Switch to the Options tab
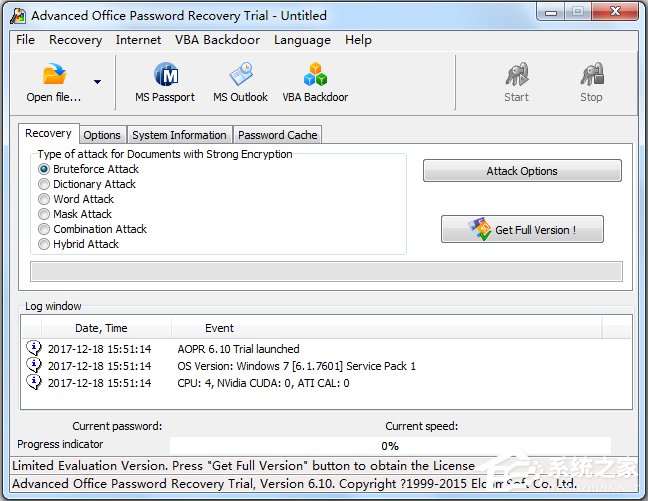This screenshot has width=648, height=501. (102, 135)
